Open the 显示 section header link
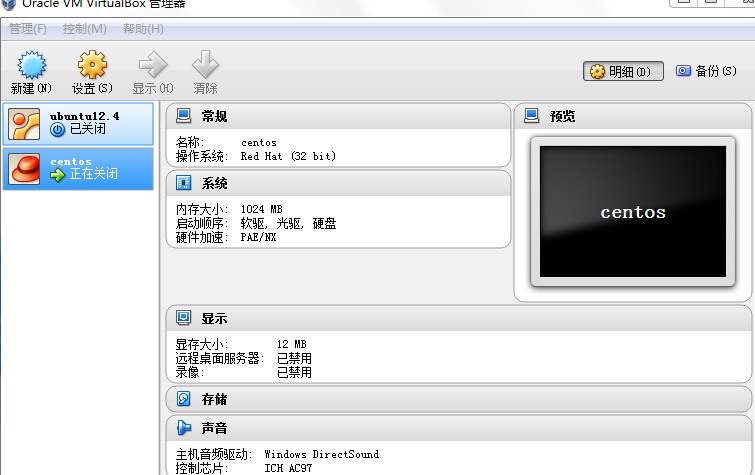This screenshot has width=755, height=475. pos(214,318)
